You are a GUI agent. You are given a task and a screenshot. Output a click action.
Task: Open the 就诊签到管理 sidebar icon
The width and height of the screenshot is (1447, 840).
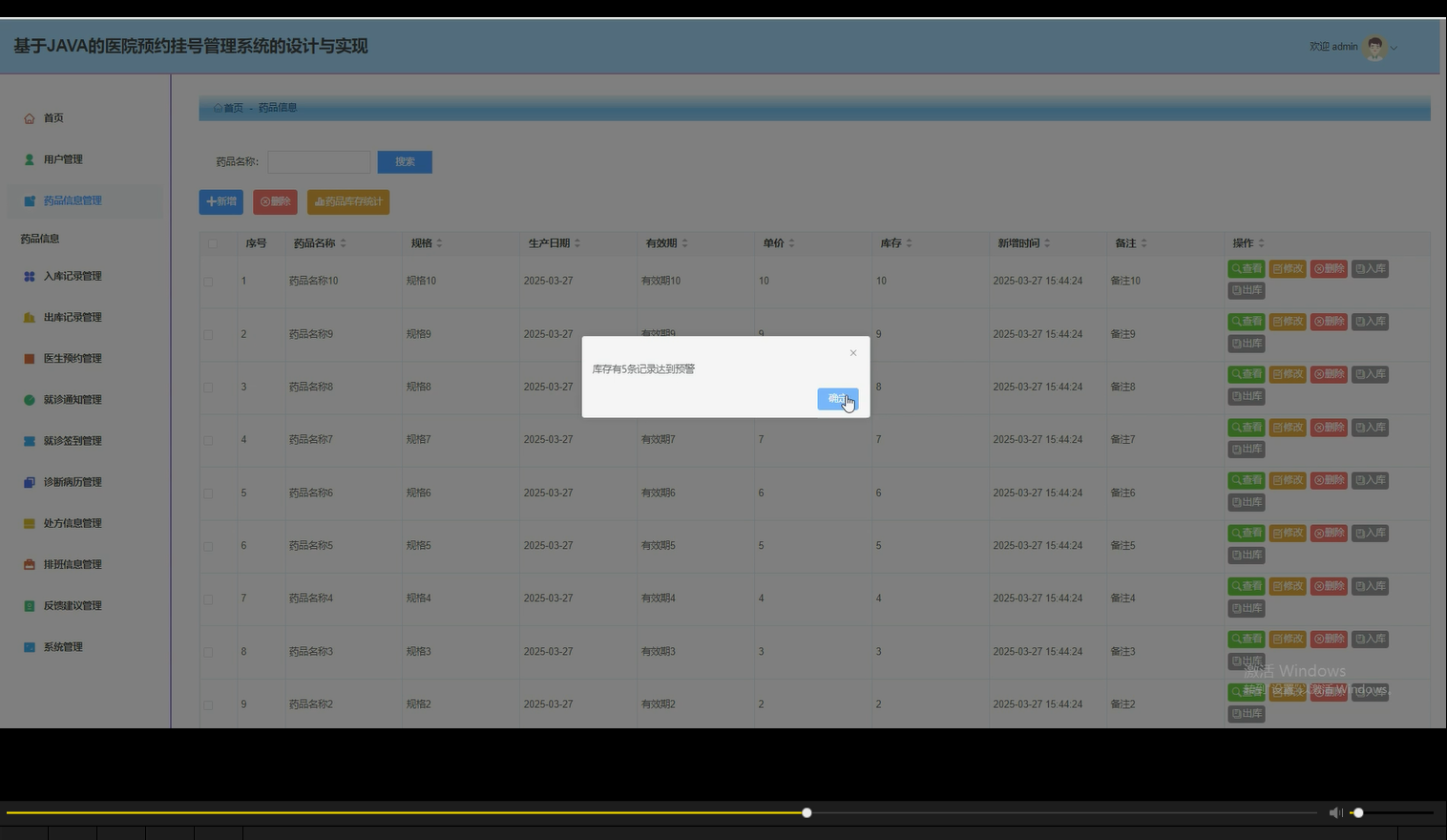30,441
